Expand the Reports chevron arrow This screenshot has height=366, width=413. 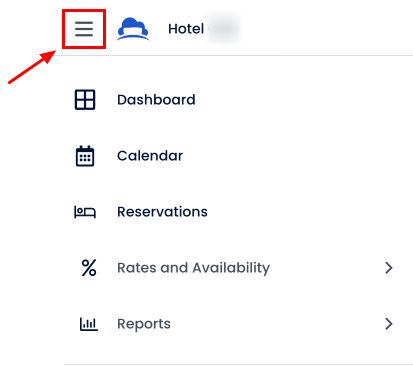coord(389,324)
